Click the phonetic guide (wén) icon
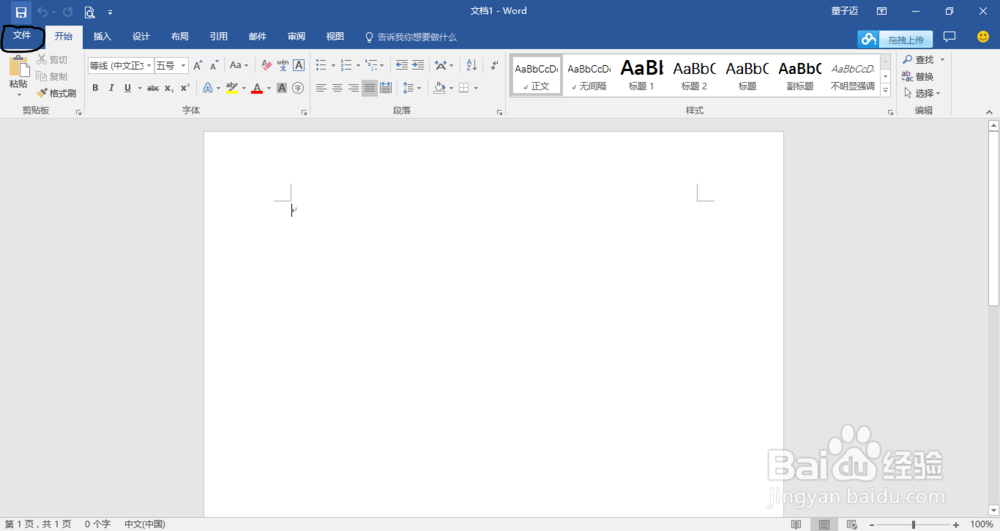 (283, 65)
